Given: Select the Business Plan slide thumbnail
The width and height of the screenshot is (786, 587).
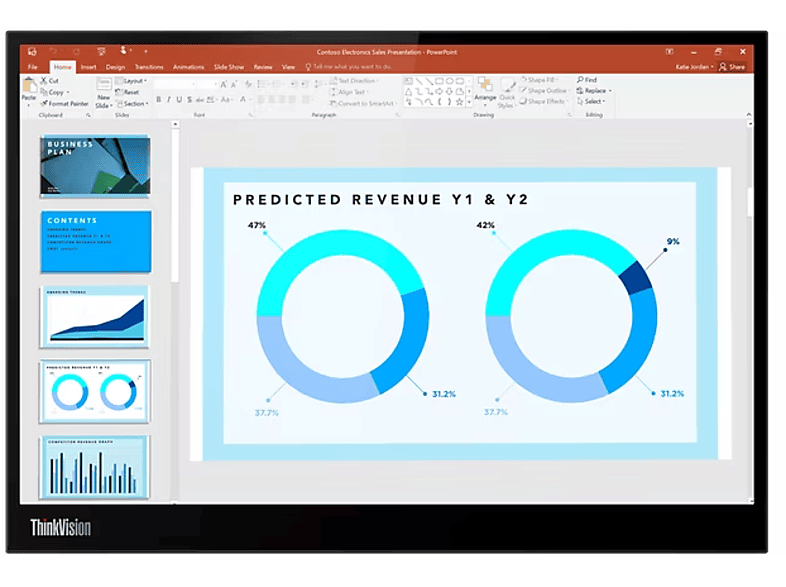Looking at the screenshot, I should point(95,166).
